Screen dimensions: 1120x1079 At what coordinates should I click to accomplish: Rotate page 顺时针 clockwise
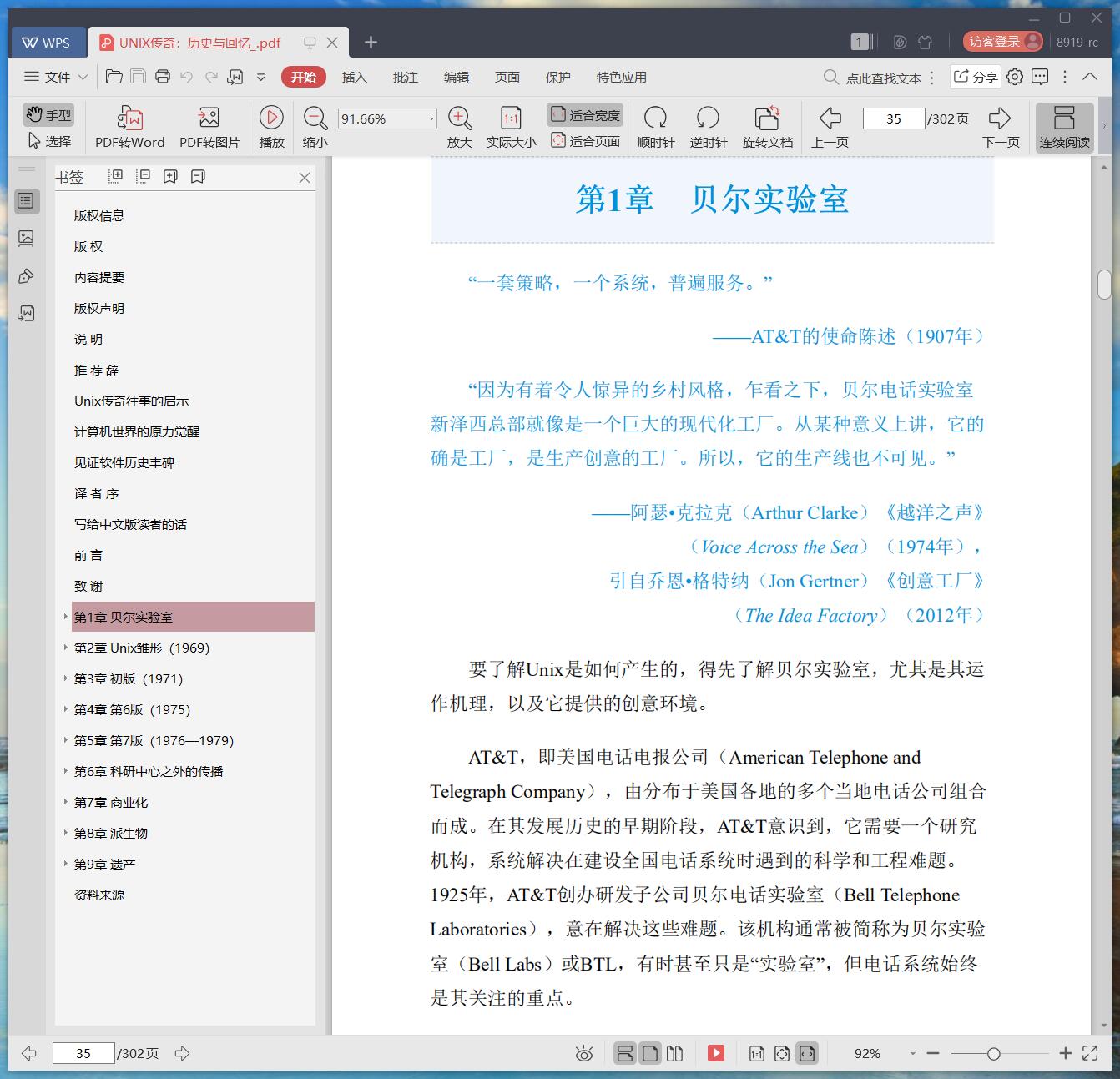[656, 127]
